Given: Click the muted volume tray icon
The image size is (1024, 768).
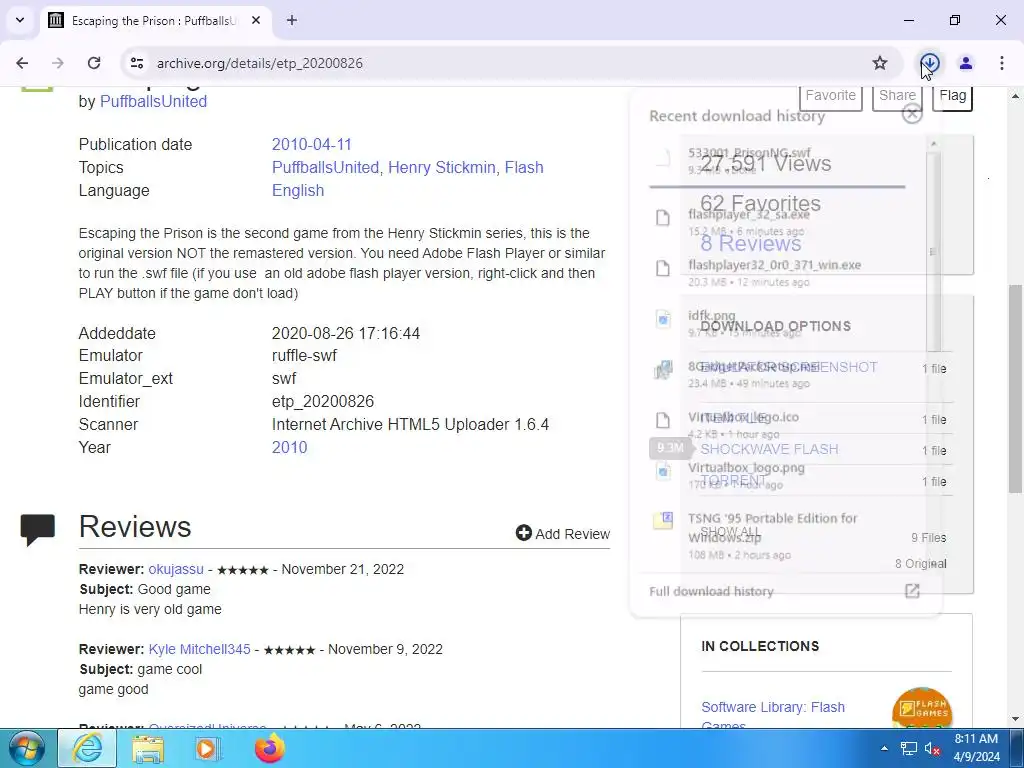Looking at the screenshot, I should (932, 748).
